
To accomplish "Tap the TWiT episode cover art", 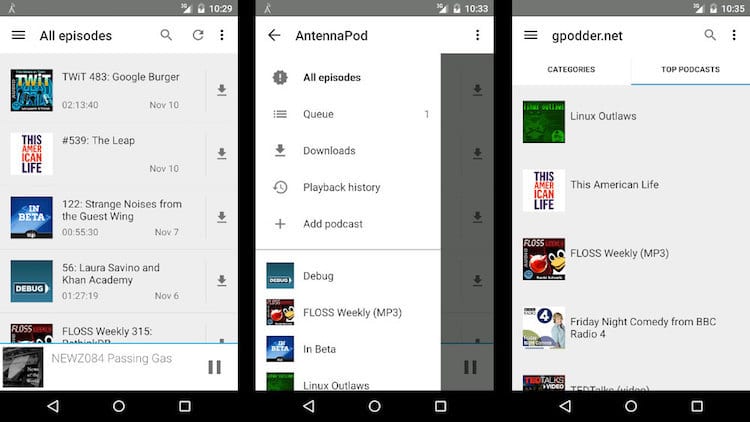I will click(x=32, y=90).
